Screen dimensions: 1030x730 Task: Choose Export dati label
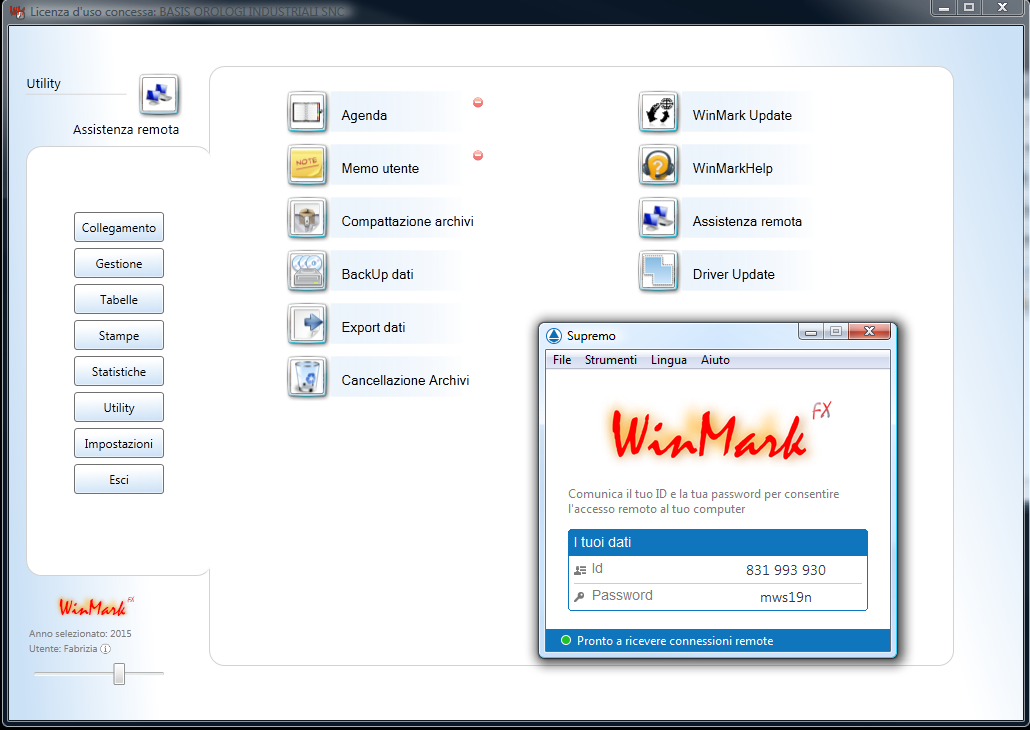coord(373,327)
